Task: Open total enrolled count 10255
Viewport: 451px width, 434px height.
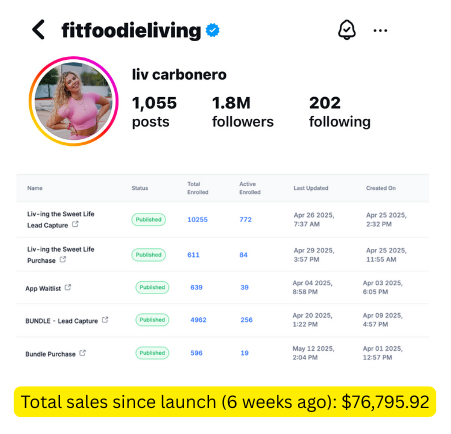Action: [197, 220]
